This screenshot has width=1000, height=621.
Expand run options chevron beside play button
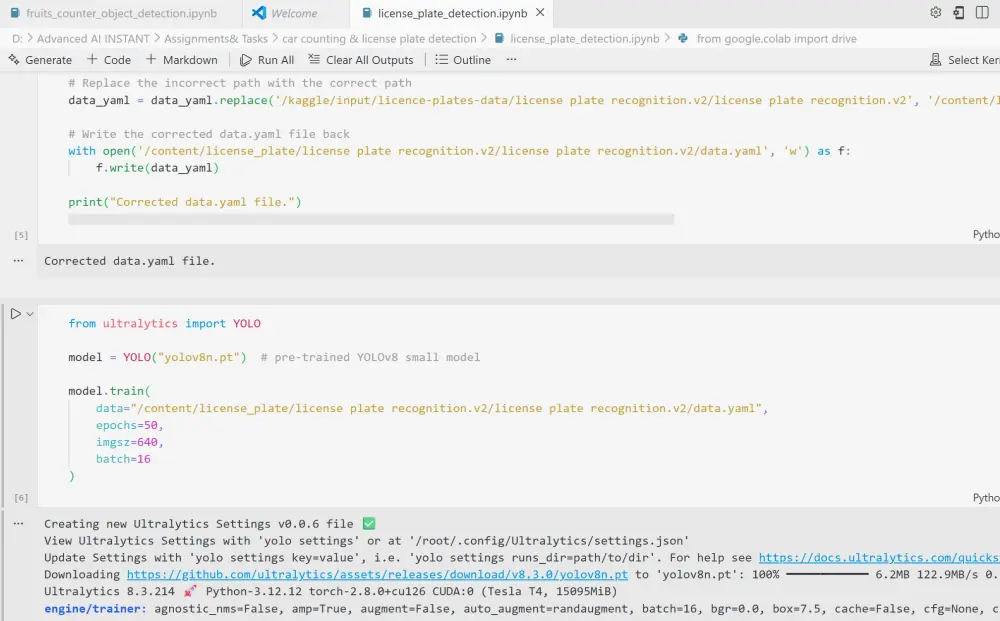30,314
